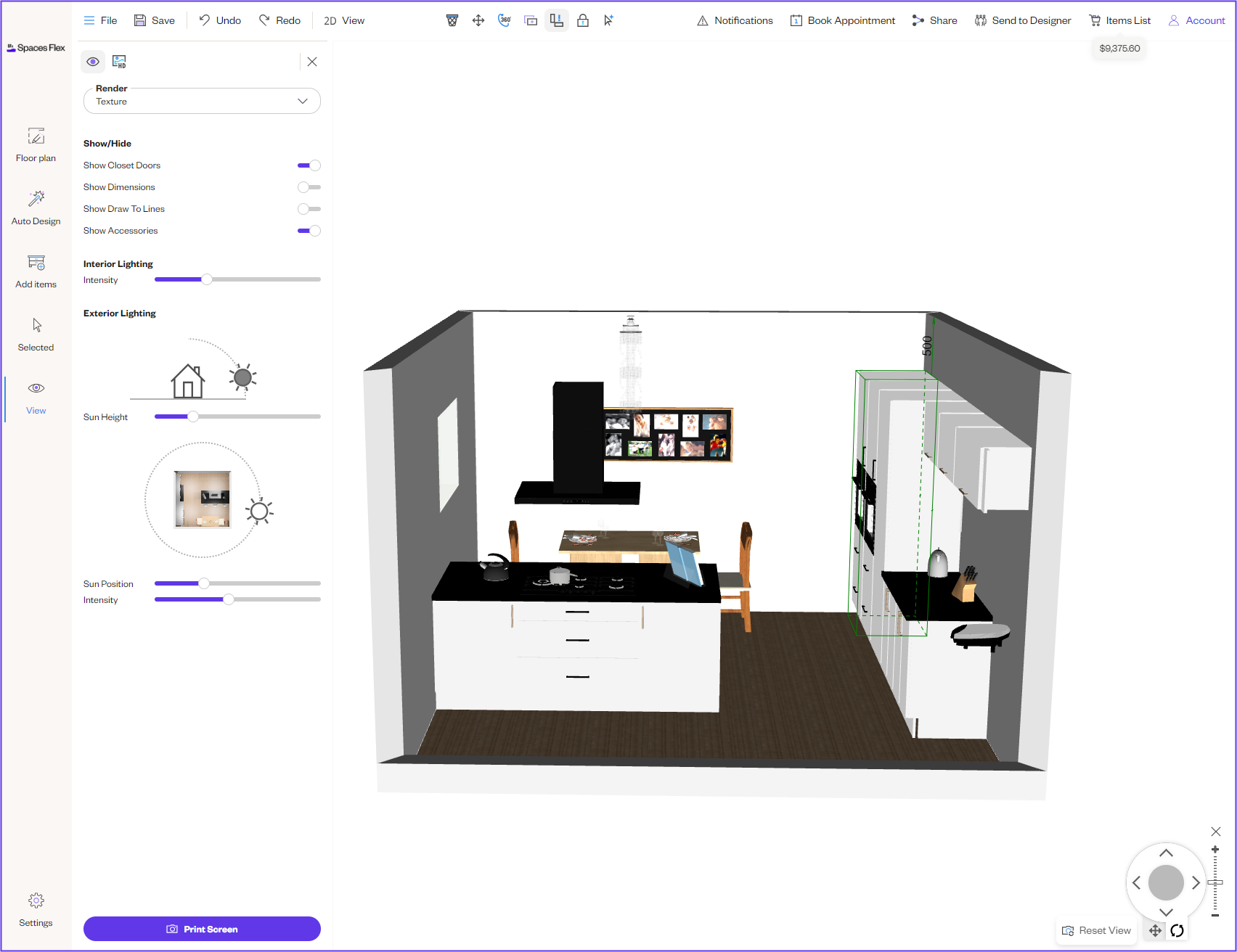Switch to 2D View

point(344,20)
